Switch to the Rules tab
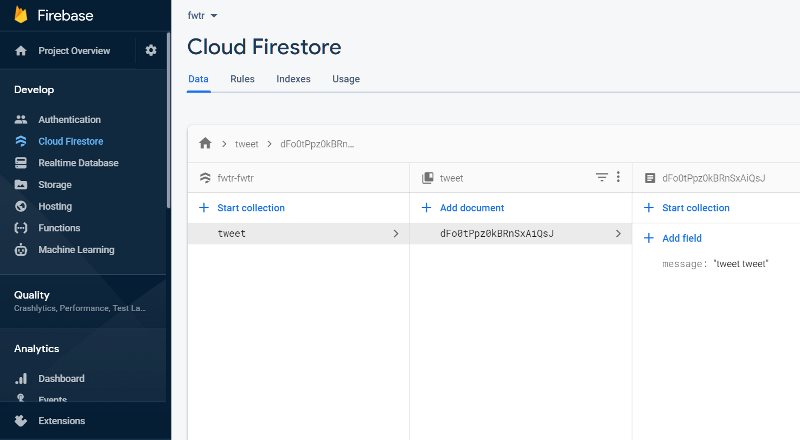Image resolution: width=800 pixels, height=440 pixels. pos(242,79)
